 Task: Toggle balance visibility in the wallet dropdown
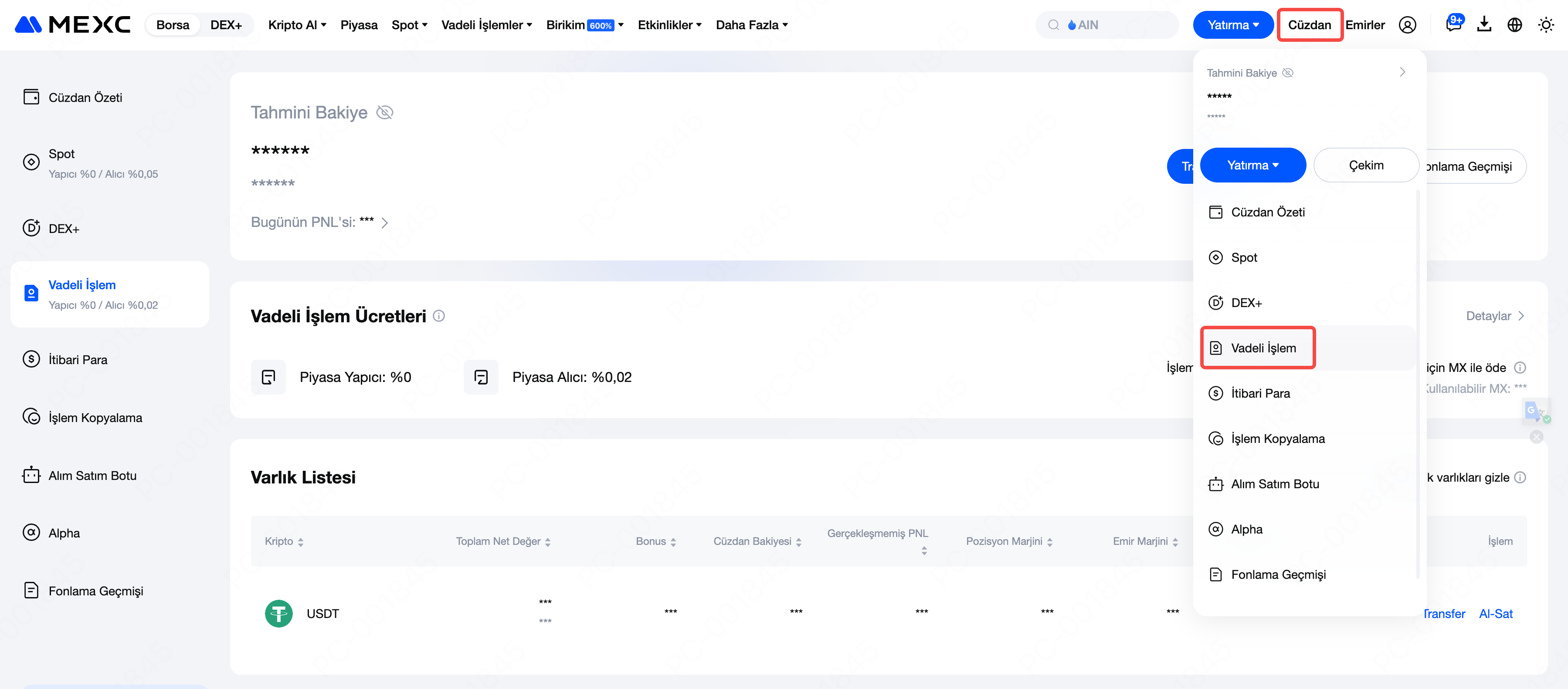[x=1287, y=73]
